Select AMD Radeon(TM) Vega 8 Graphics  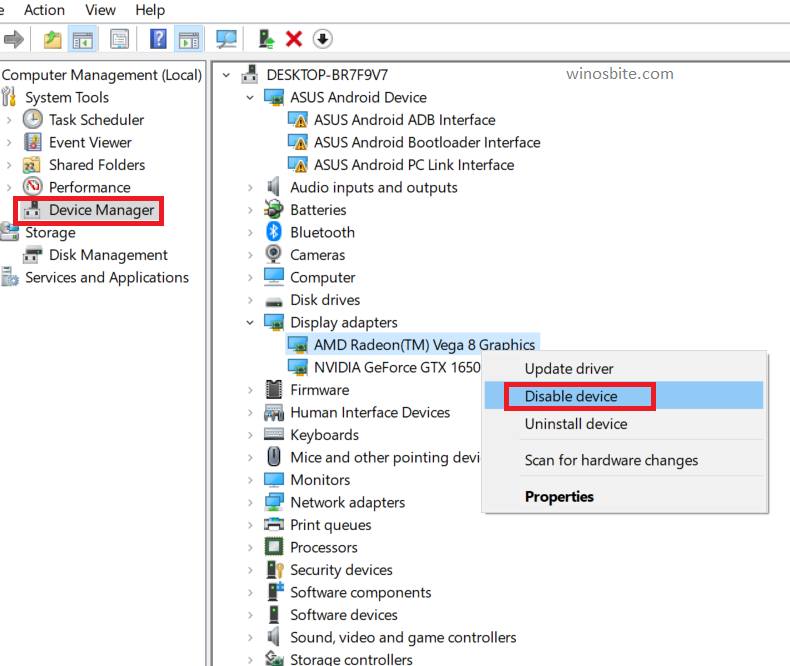(424, 345)
